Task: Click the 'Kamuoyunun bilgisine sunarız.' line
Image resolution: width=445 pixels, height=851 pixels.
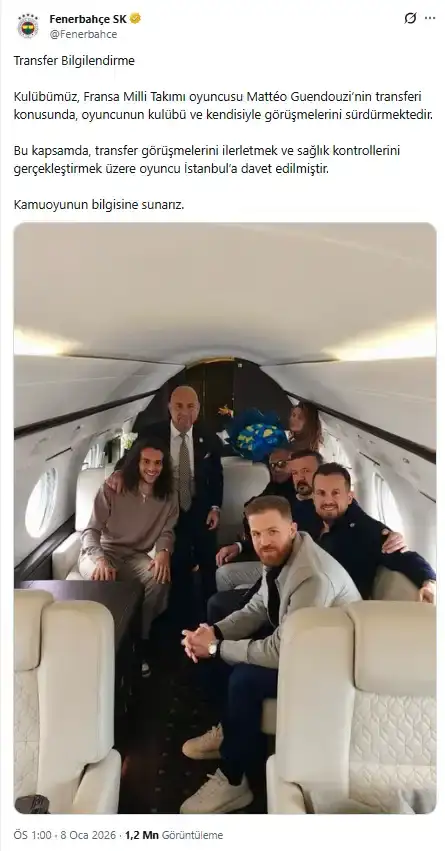Action: coord(99,205)
